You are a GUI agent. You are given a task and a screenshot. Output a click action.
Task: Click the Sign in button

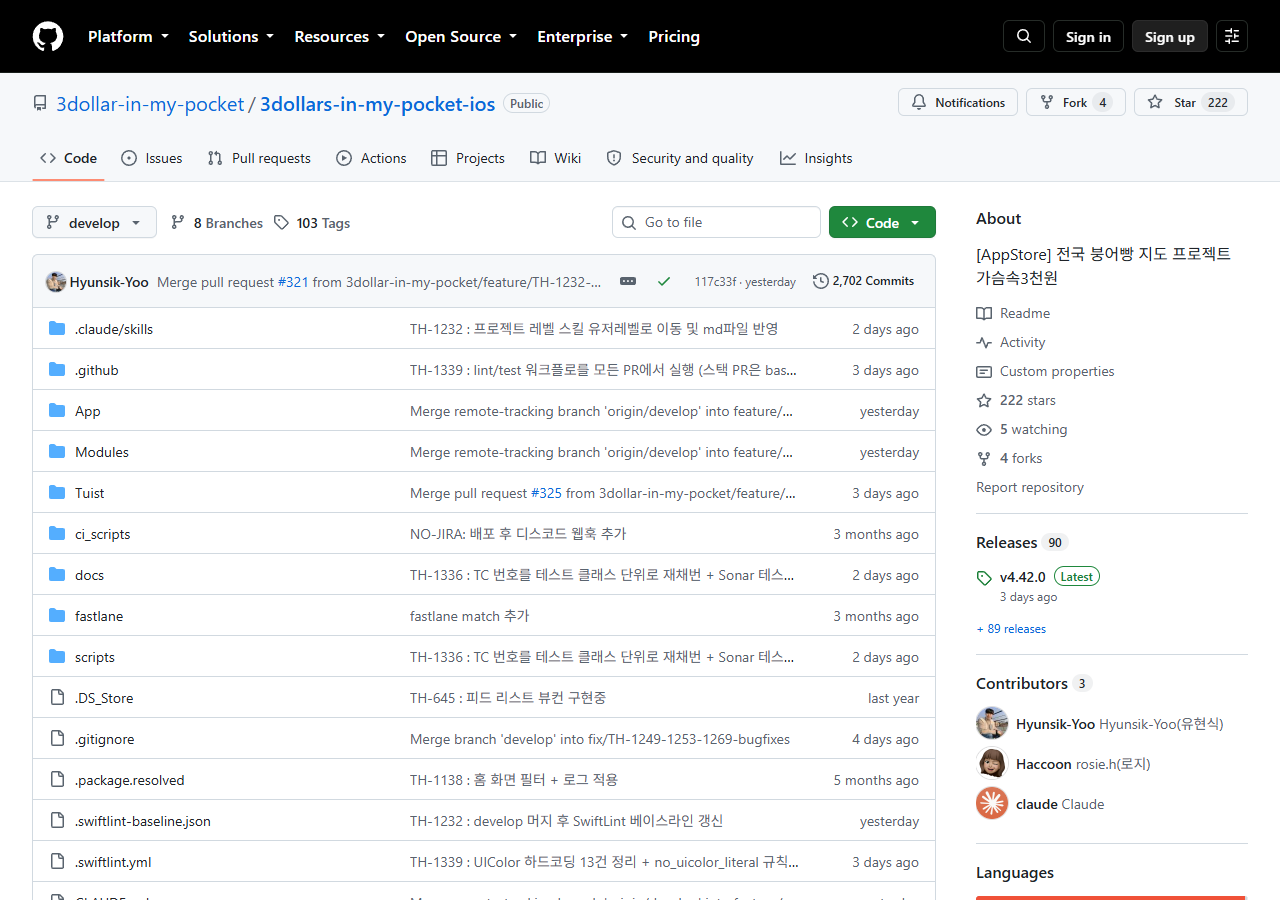click(1088, 36)
